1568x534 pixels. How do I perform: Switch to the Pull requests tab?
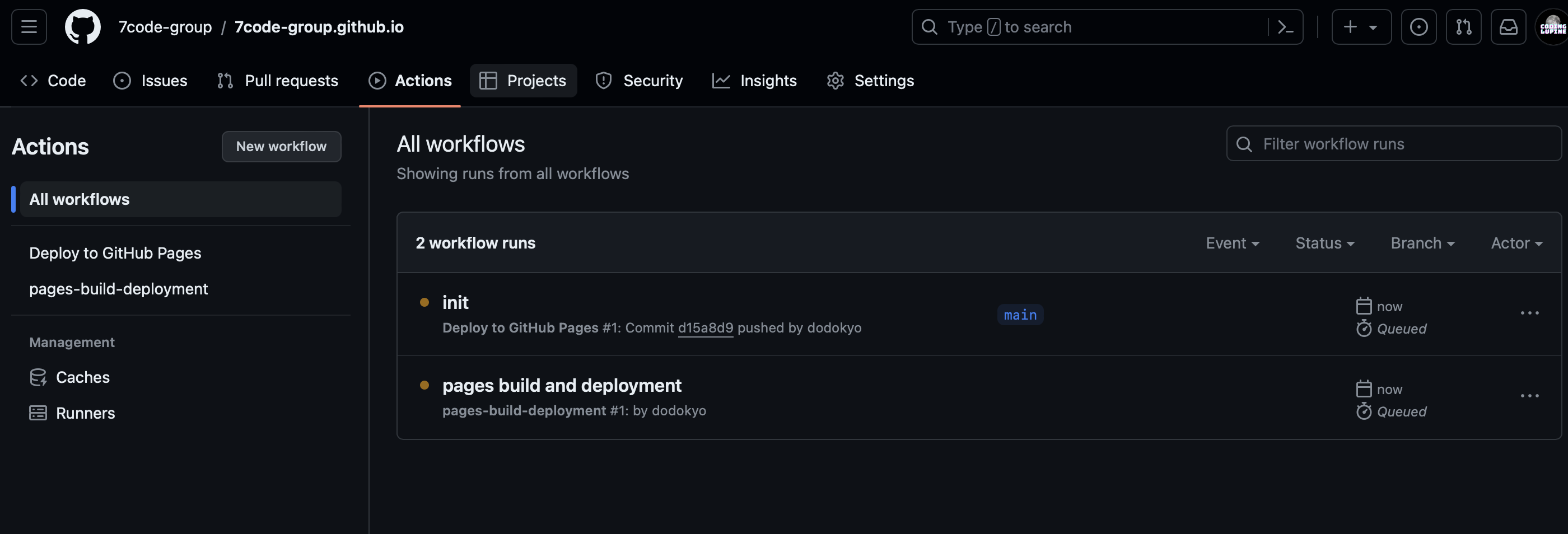(278, 80)
